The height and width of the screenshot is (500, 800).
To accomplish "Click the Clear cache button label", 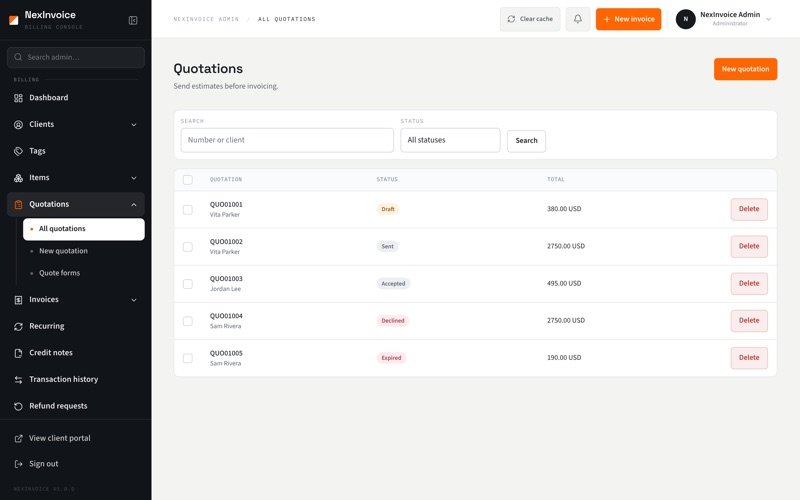I will [x=536, y=19].
